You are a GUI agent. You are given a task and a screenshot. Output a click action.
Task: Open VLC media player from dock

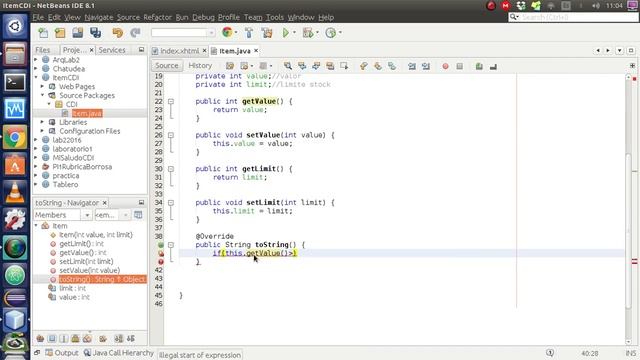[x=15, y=193]
